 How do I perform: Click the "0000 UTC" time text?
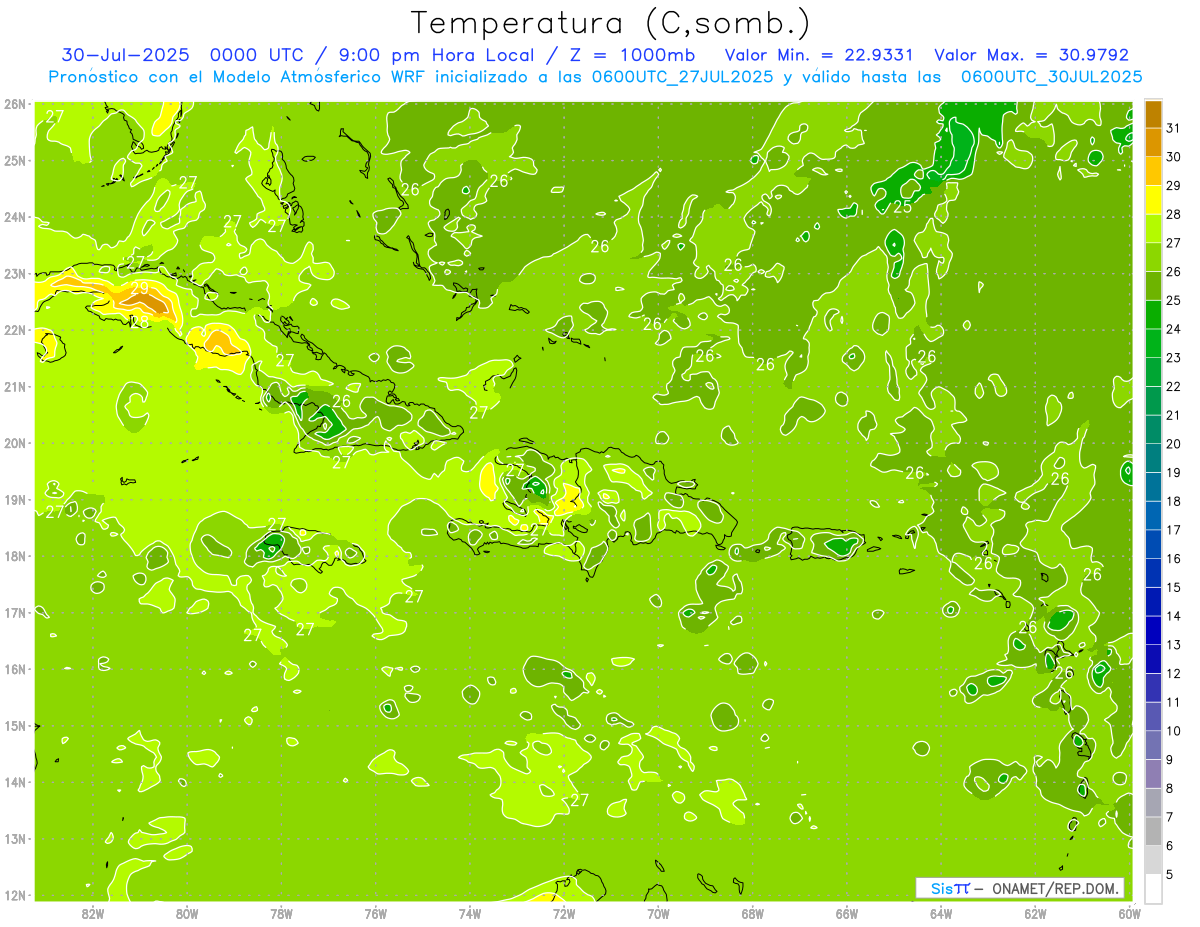click(x=255, y=54)
